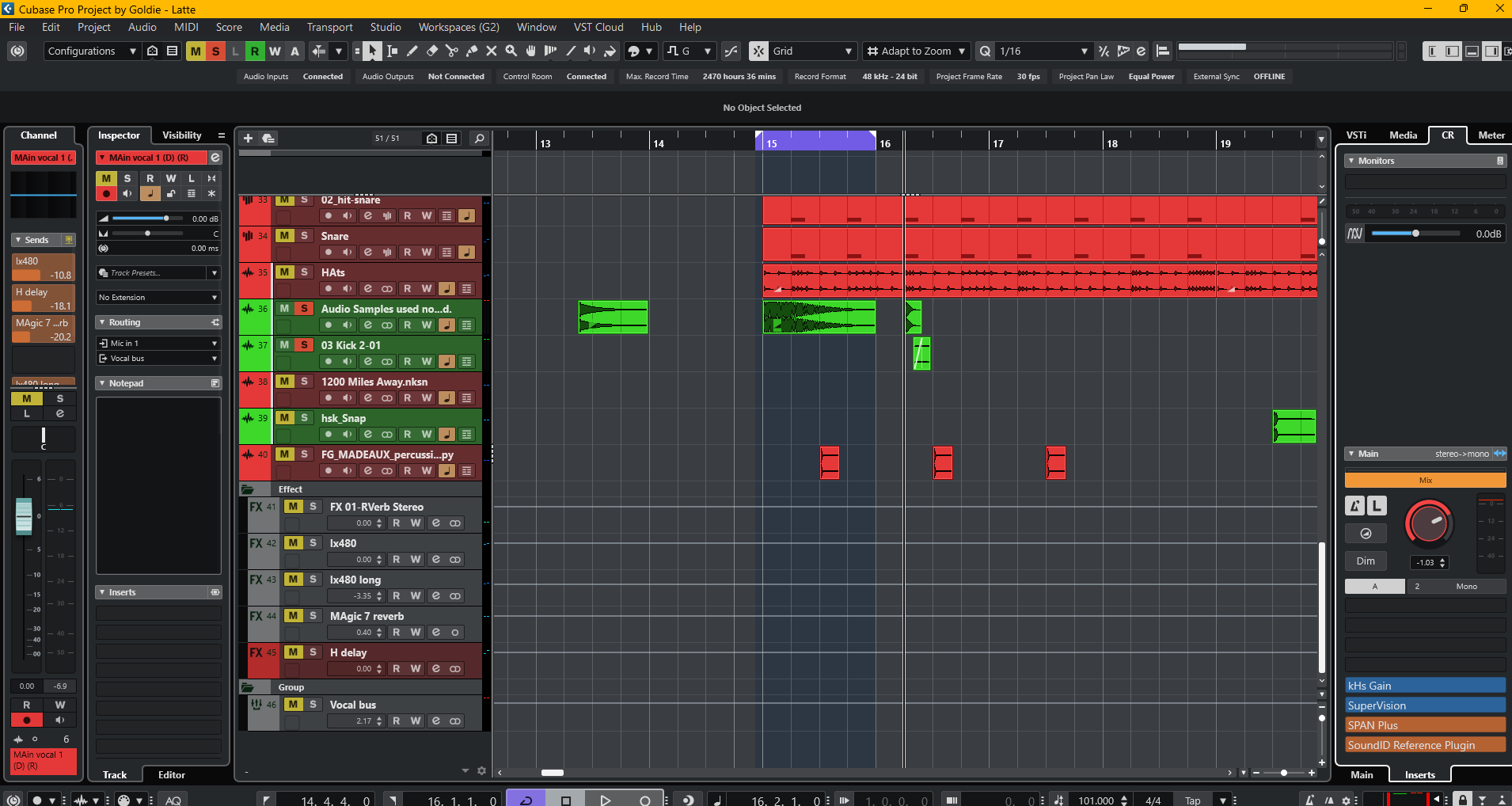Switch to the Media tab

[1403, 135]
